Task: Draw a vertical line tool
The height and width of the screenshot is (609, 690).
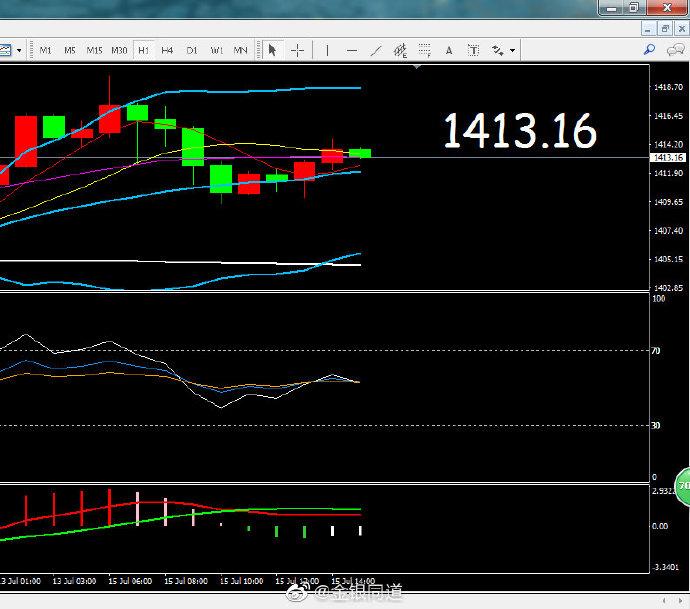Action: pyautogui.click(x=327, y=51)
